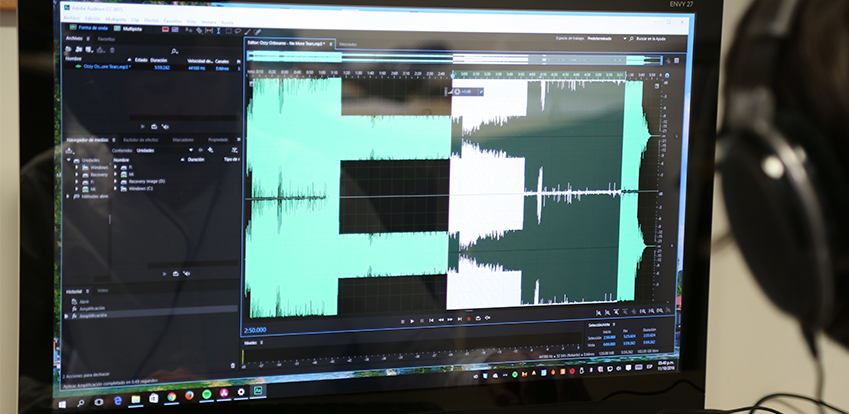Click the filter icon in media browser
Viewport: 849px width, 414px height.
point(234,150)
